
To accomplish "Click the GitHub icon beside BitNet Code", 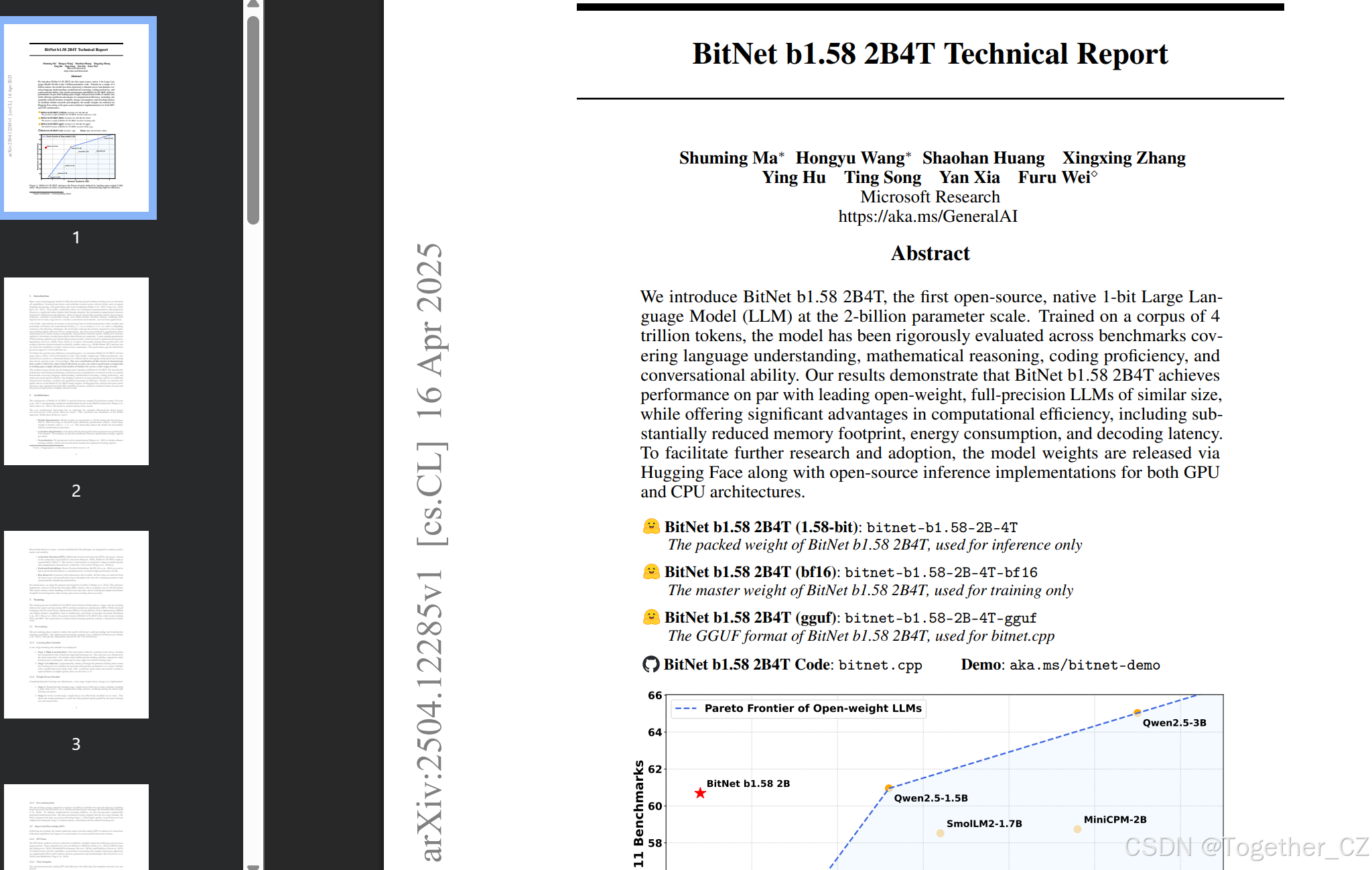I will pyautogui.click(x=650, y=664).
